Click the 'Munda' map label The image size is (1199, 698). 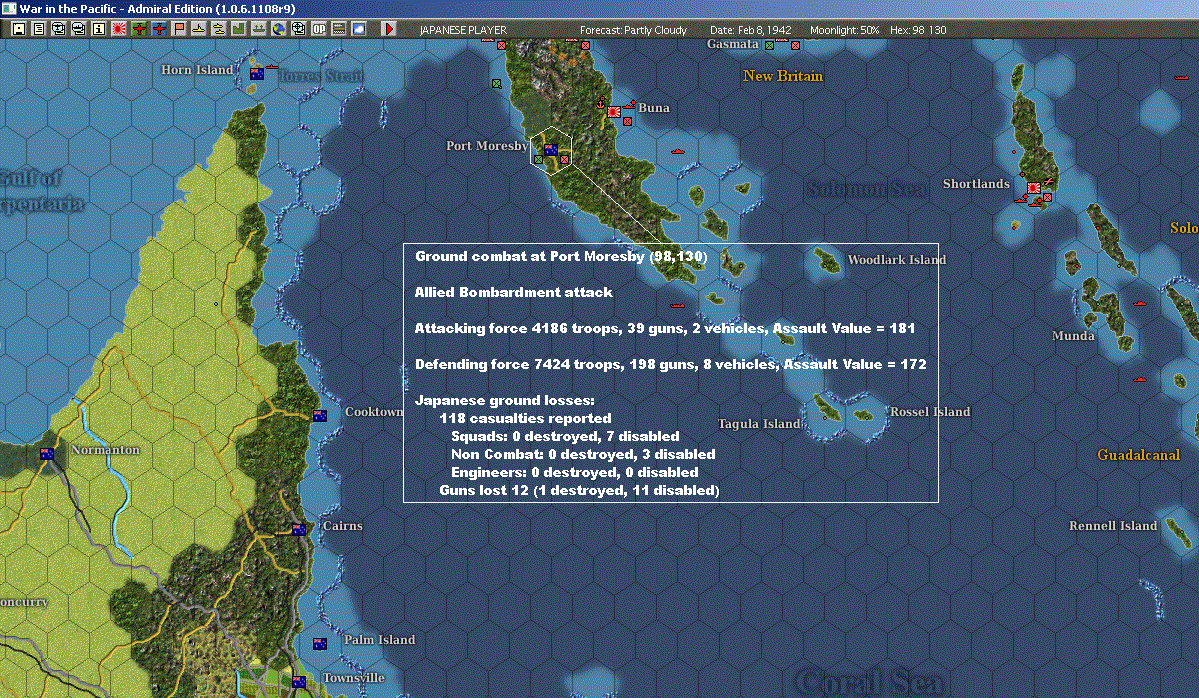[1073, 336]
